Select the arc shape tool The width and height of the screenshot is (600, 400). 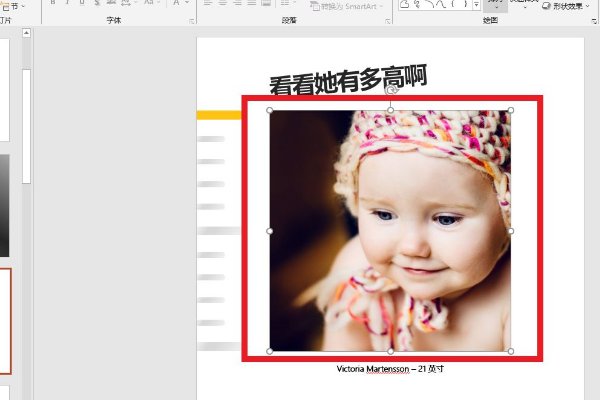pos(429,4)
